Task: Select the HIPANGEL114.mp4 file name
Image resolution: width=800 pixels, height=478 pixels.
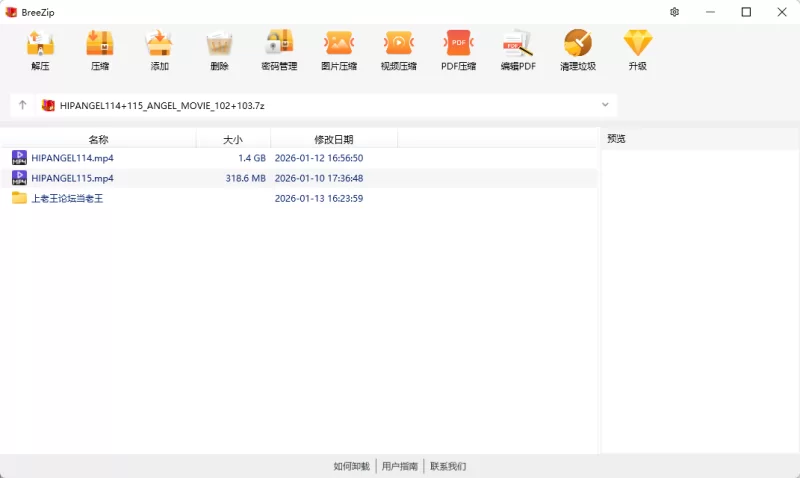Action: pos(72,158)
